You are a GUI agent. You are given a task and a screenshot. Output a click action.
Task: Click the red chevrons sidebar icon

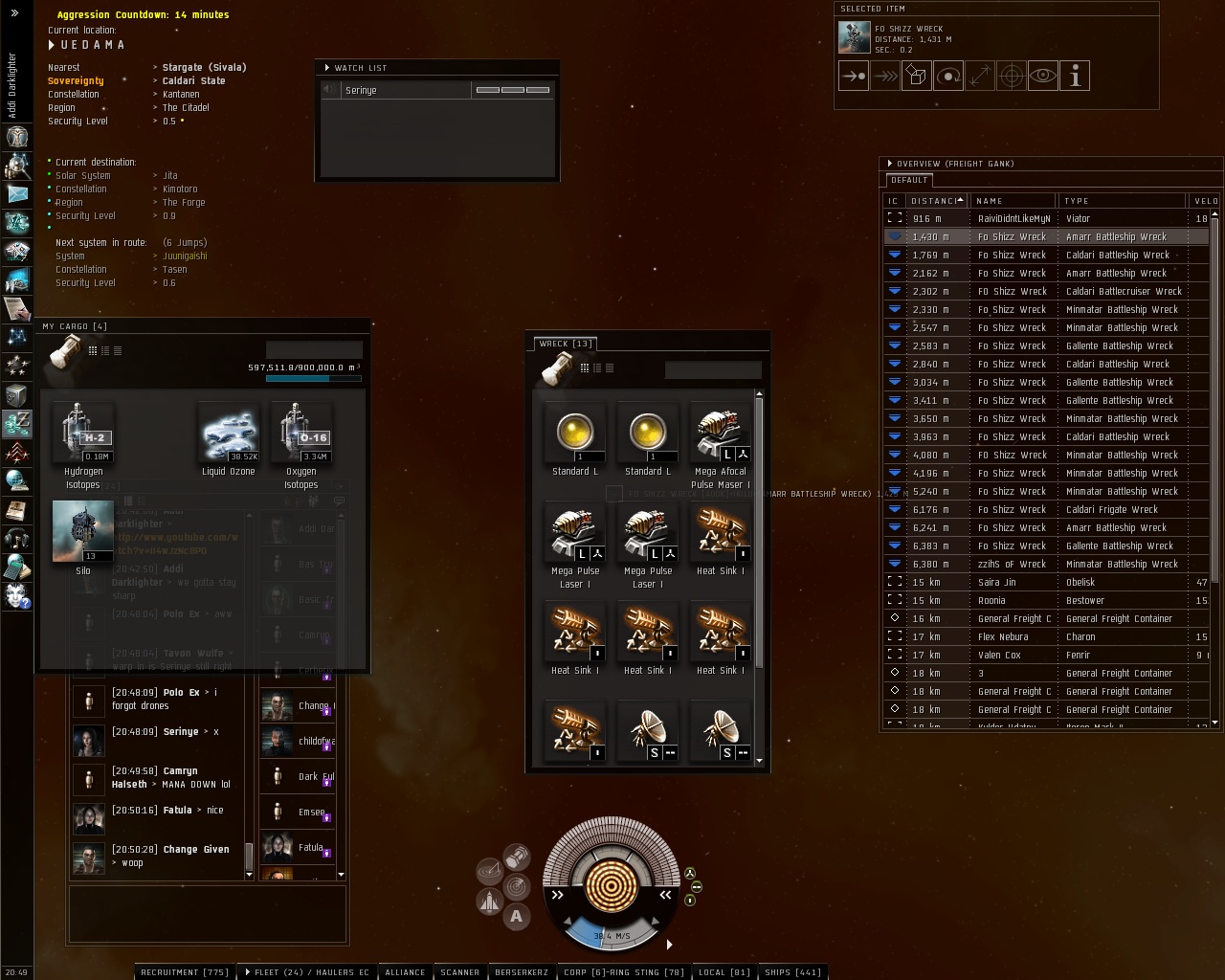(x=17, y=452)
